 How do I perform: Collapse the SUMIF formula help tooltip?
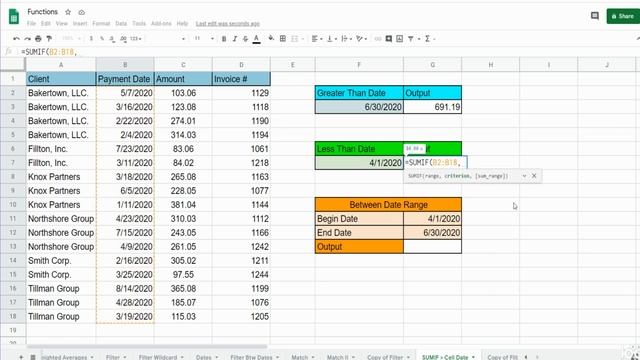click(524, 176)
